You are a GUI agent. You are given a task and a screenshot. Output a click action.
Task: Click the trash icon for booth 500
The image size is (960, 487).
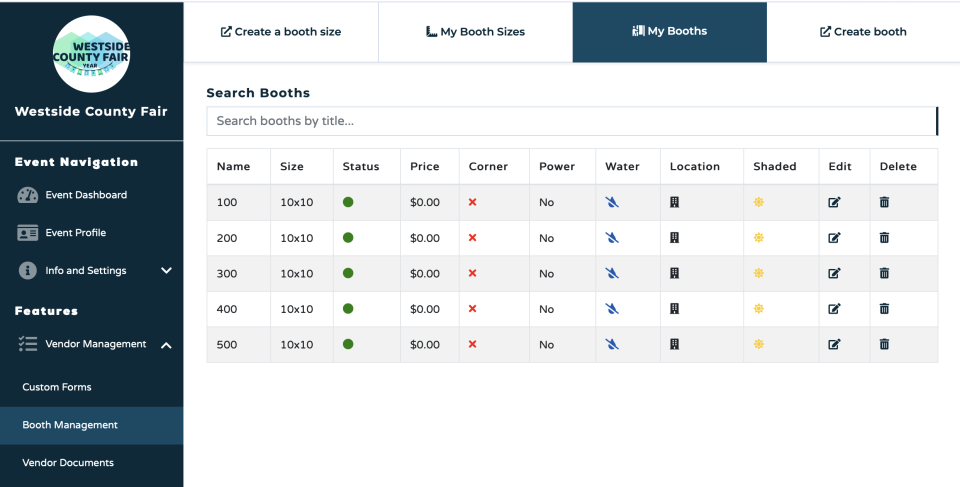tap(884, 344)
